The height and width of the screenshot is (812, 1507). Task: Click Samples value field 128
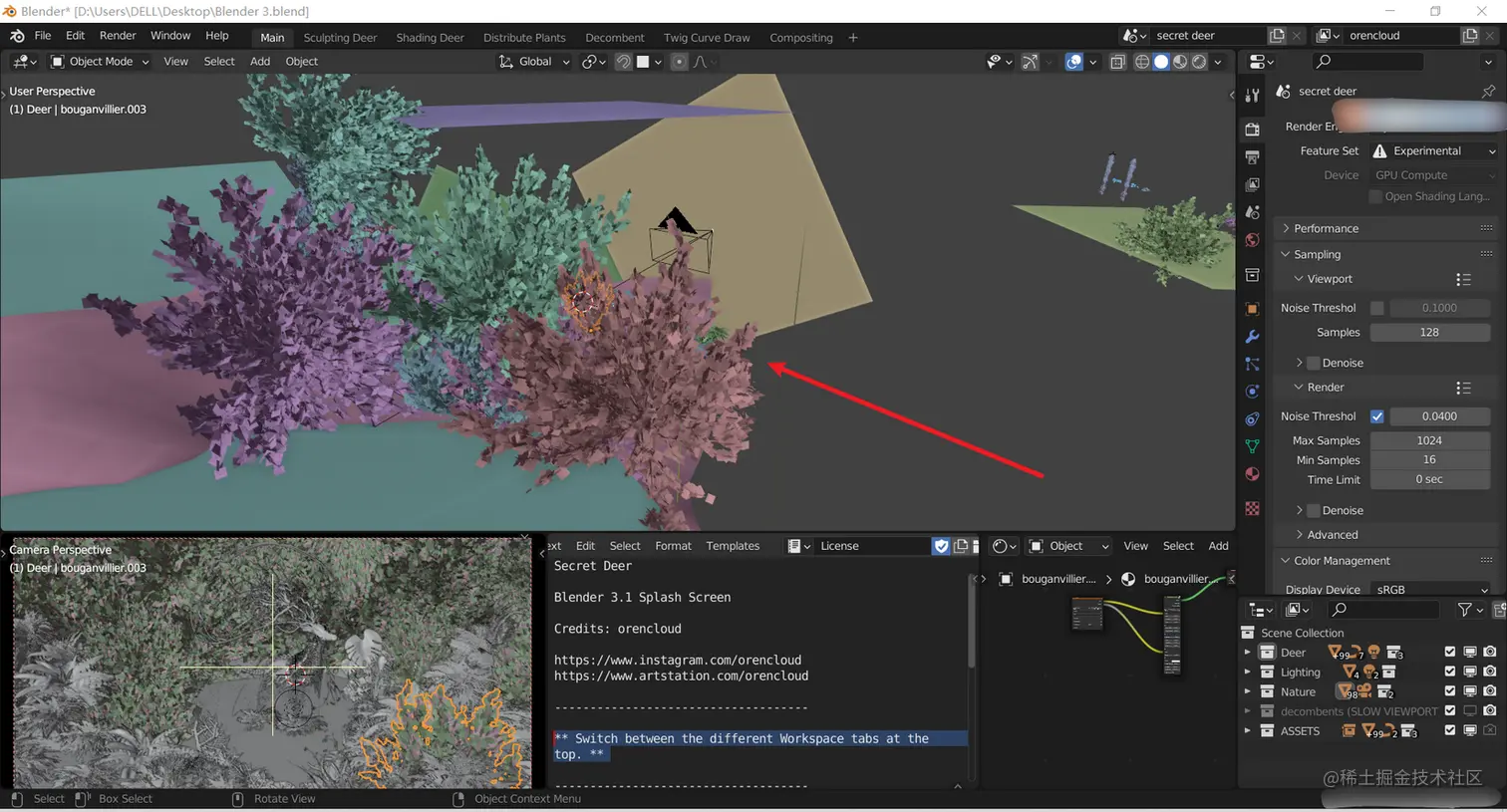point(1429,333)
